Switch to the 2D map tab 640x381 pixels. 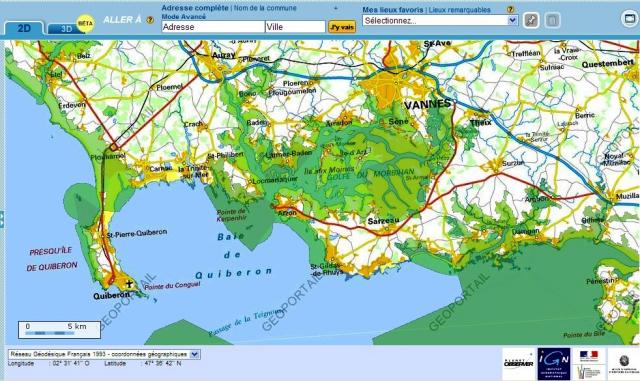point(24,28)
